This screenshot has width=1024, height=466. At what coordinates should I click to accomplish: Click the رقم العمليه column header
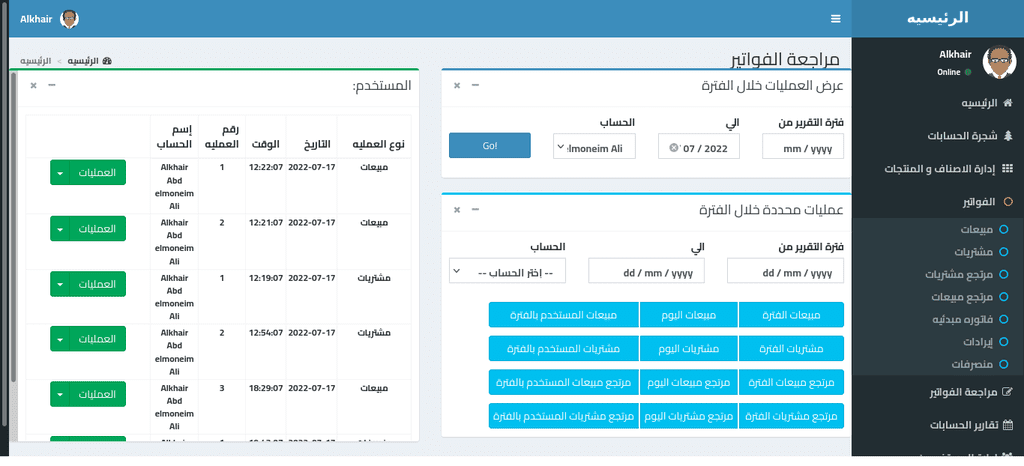click(221, 138)
